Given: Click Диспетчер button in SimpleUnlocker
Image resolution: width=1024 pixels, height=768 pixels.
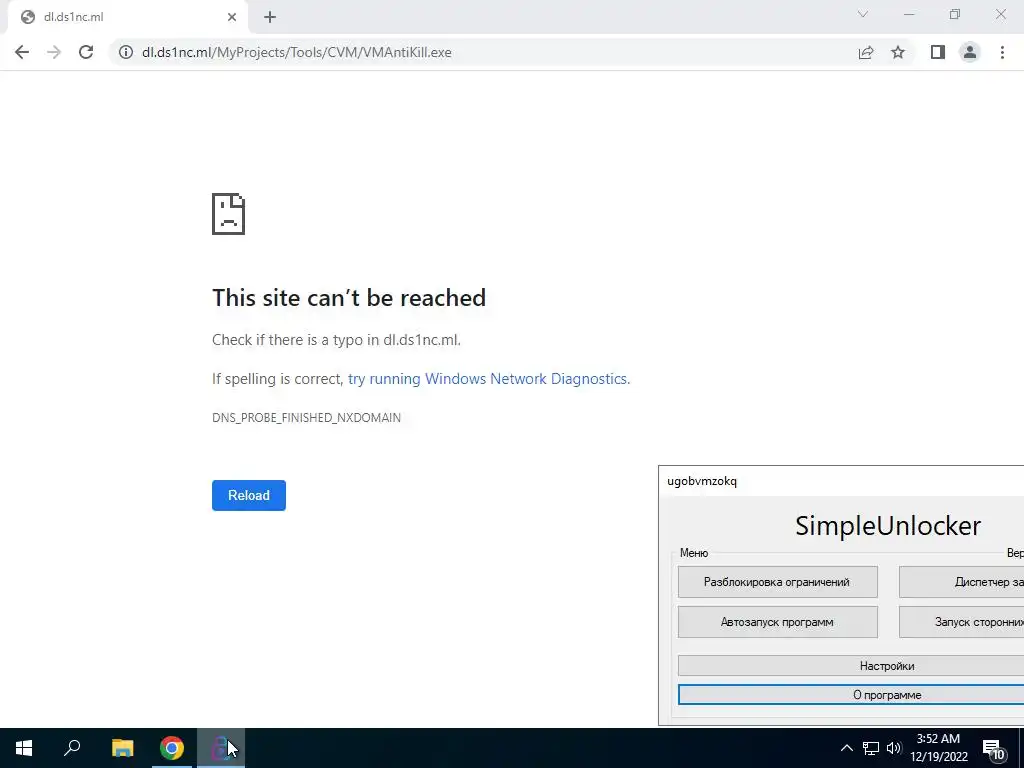Looking at the screenshot, I should coord(961,582).
